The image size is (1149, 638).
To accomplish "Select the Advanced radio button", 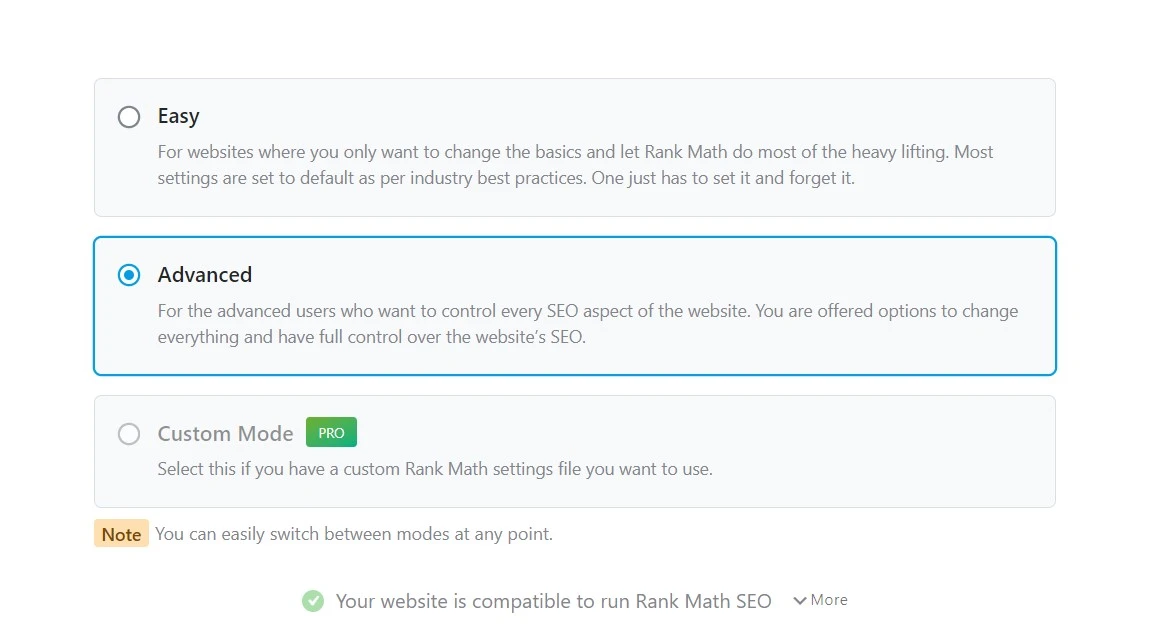I will click(129, 275).
